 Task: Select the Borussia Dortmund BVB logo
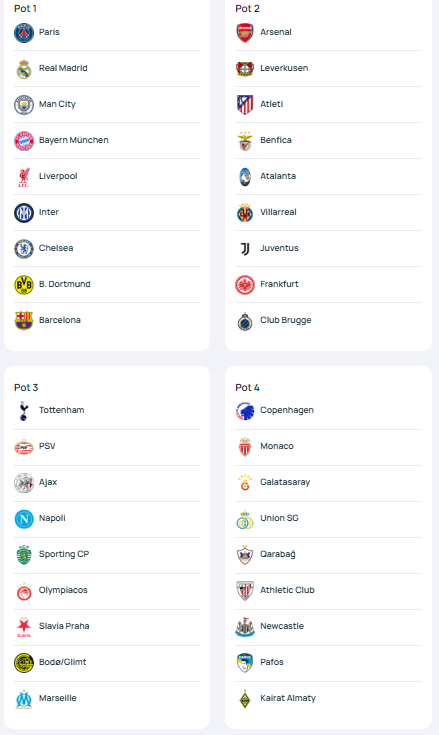[x=24, y=285]
